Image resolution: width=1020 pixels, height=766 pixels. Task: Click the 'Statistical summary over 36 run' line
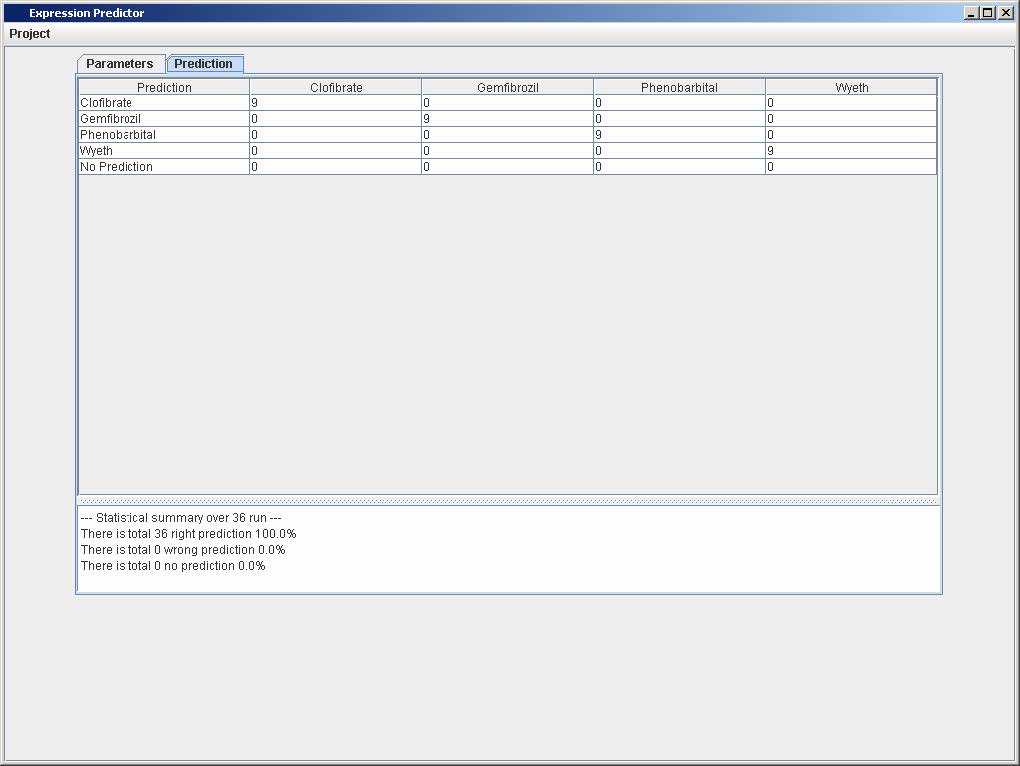point(181,518)
